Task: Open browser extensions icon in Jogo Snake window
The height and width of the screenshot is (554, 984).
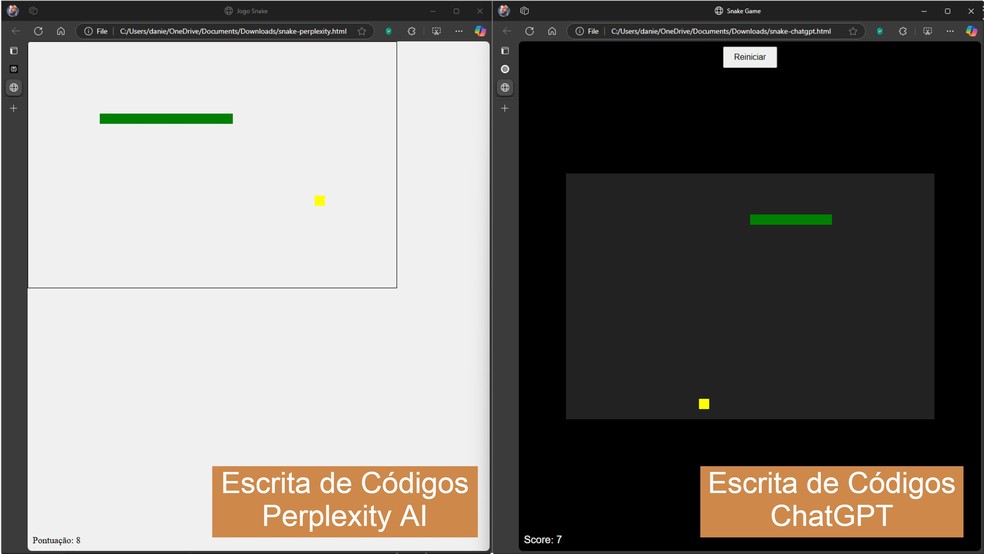Action: 411,31
